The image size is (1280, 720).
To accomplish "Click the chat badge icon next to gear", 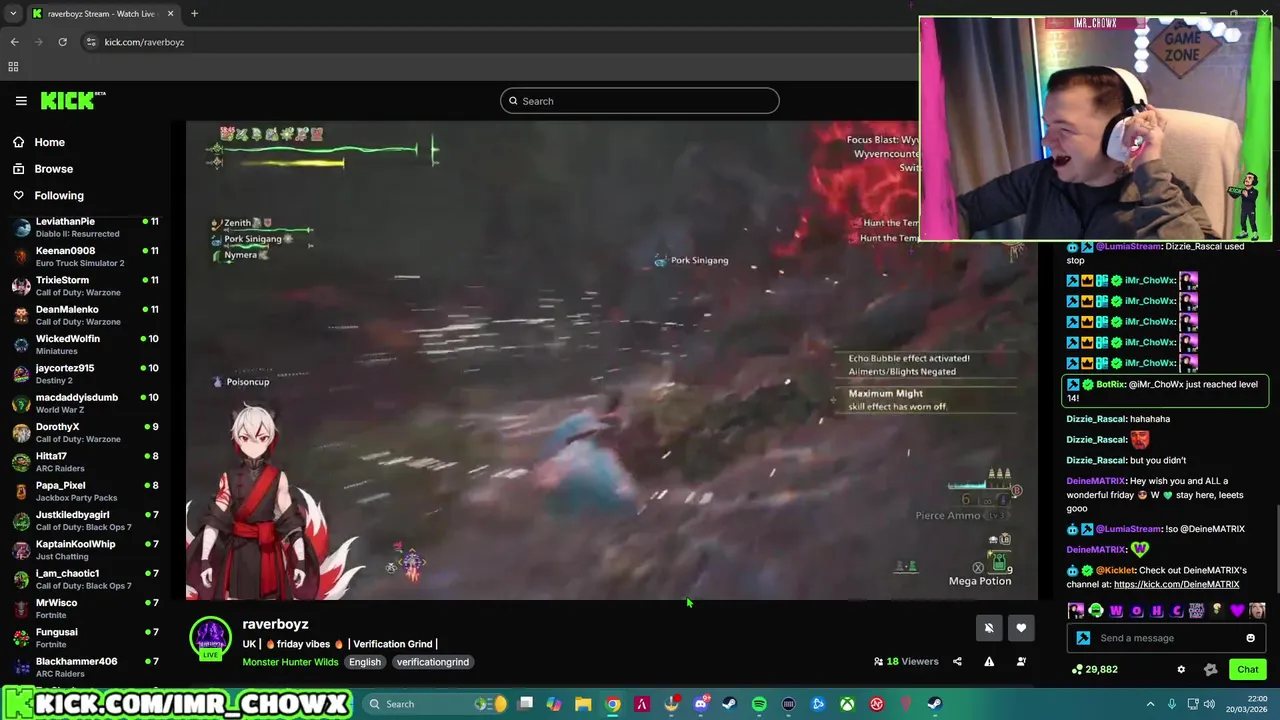I will [1210, 670].
